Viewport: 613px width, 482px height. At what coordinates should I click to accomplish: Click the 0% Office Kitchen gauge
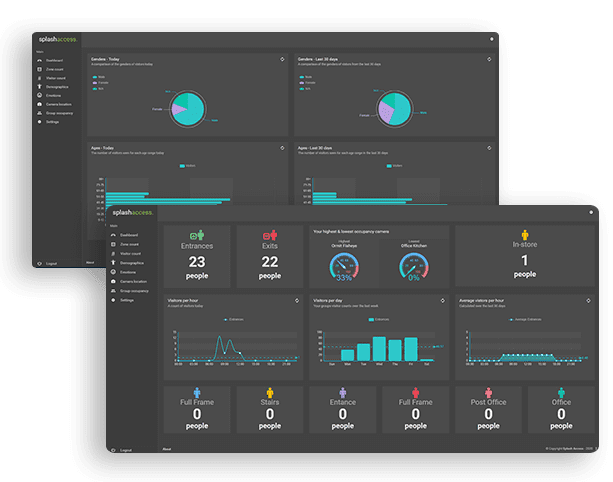[414, 267]
